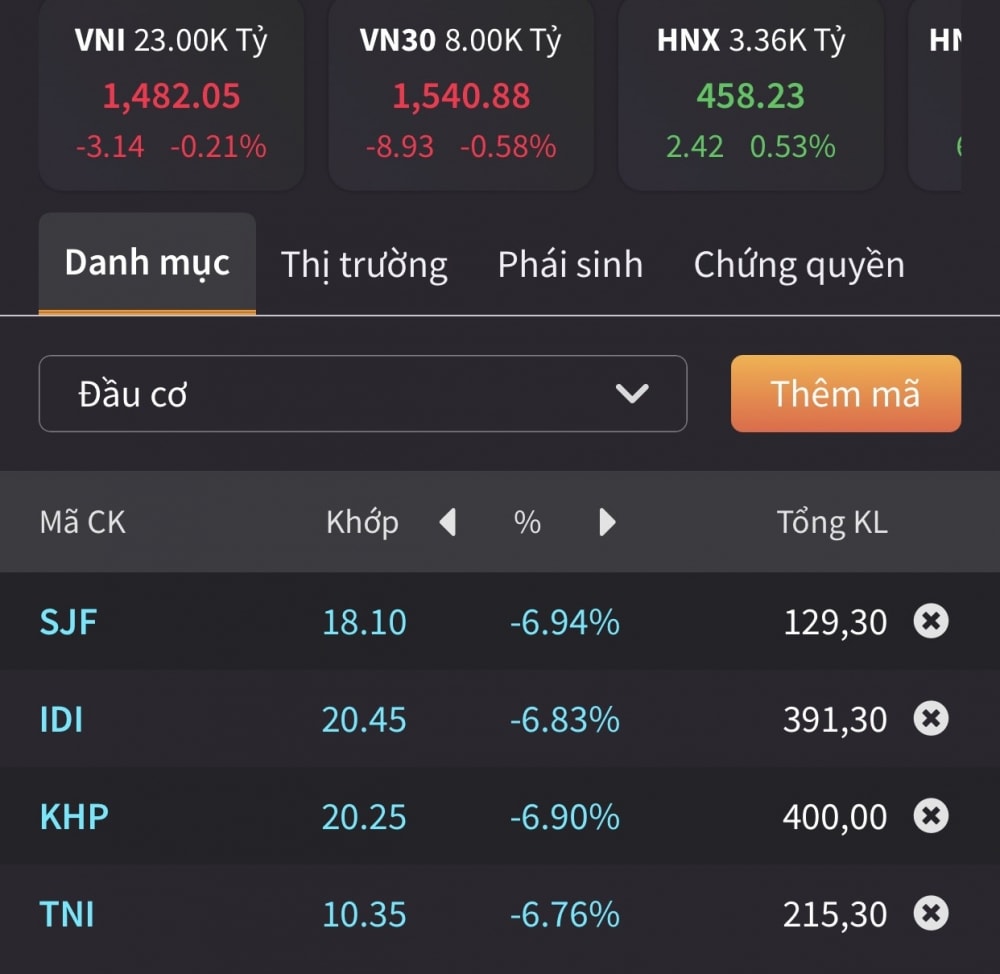Viewport: 1000px width, 974px height.
Task: Tap the VN30 index card
Action: click(460, 95)
